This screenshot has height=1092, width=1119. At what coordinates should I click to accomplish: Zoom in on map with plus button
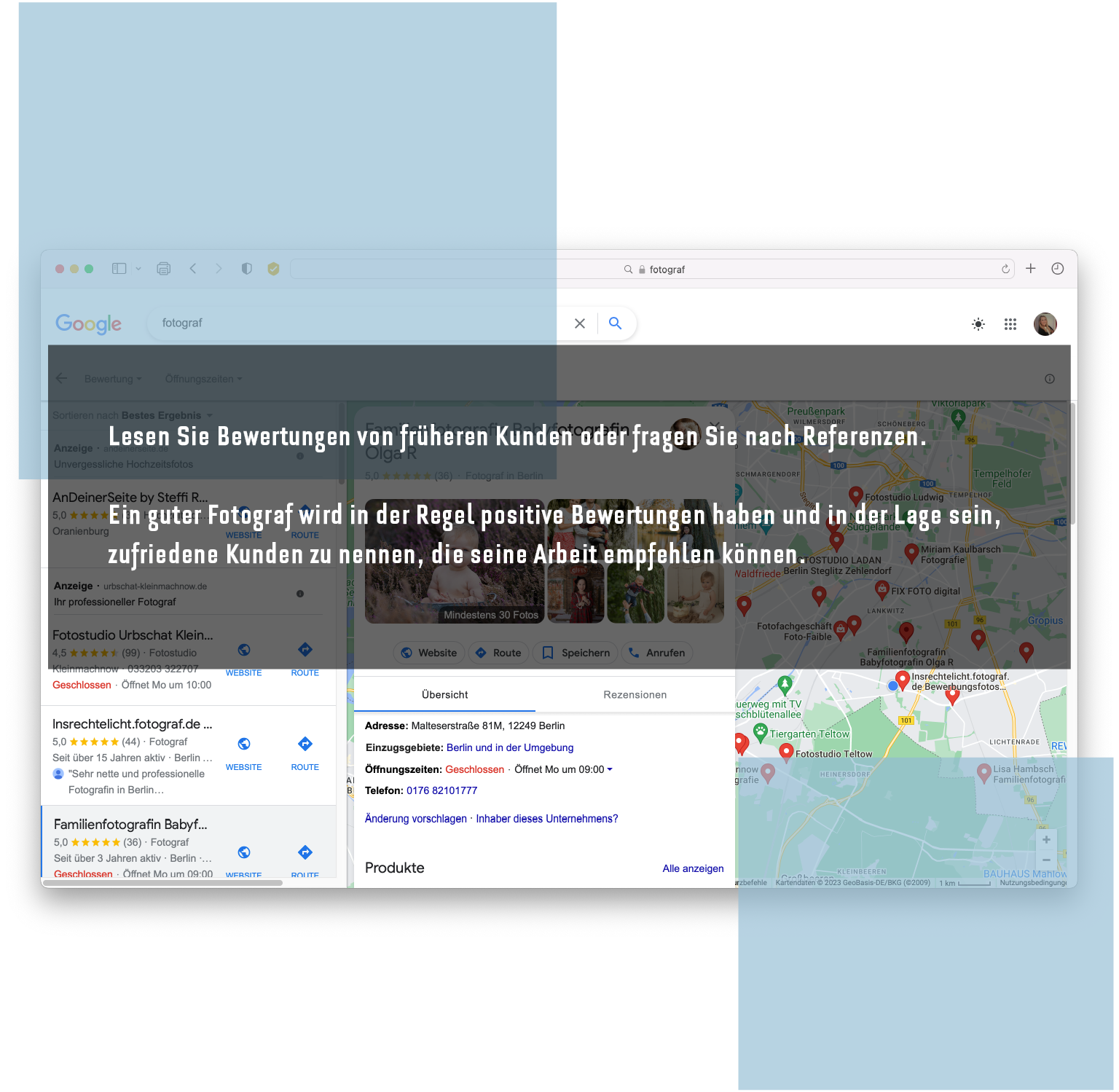point(1046,839)
